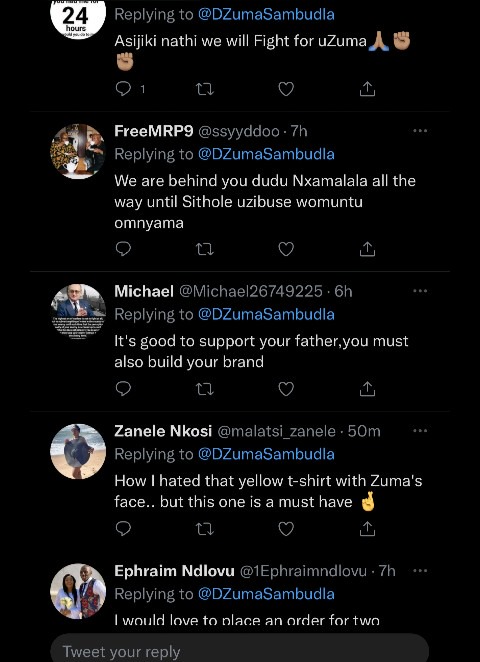Screen dimensions: 480x662
Task: Like the 'Asijiki nathi' tweet
Action: (x=286, y=89)
